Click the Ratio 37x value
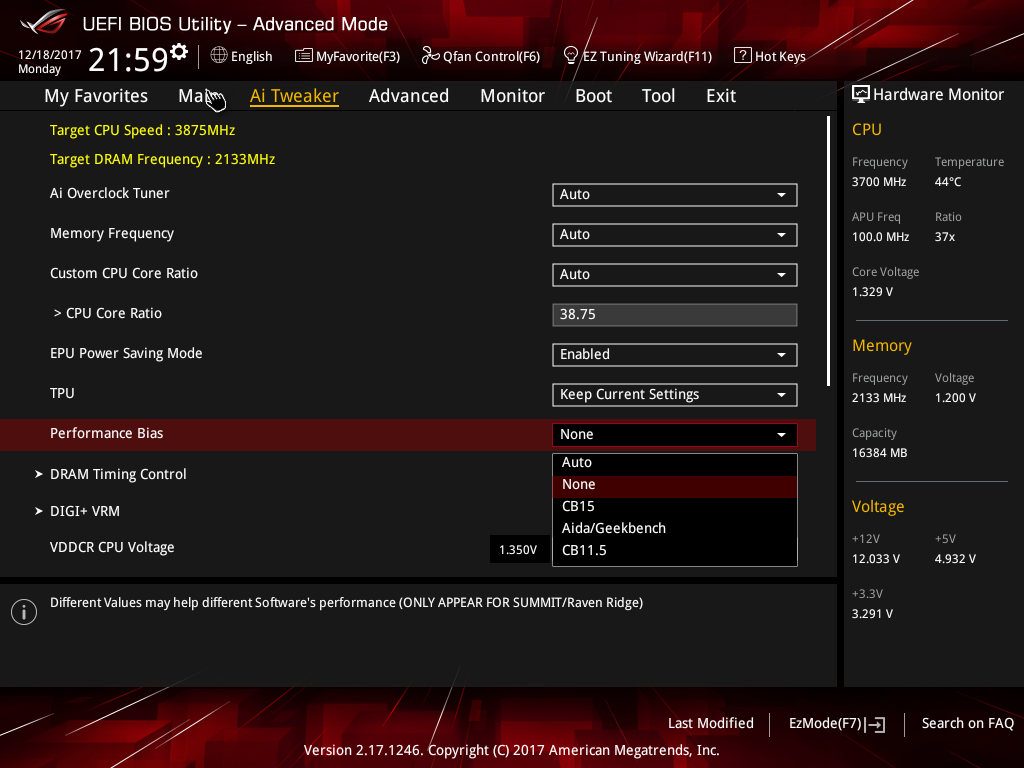Image resolution: width=1024 pixels, height=768 pixels. tap(944, 237)
